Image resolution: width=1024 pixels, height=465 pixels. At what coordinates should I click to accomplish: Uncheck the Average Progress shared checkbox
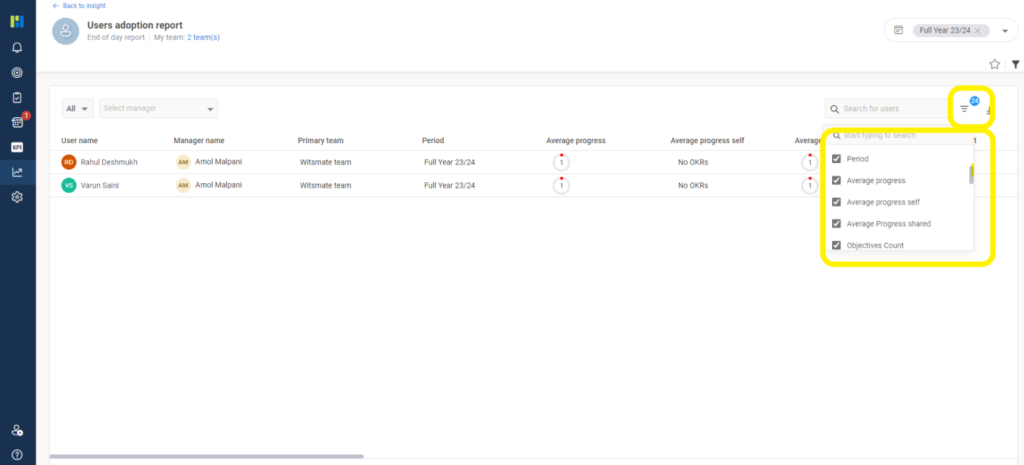836,223
